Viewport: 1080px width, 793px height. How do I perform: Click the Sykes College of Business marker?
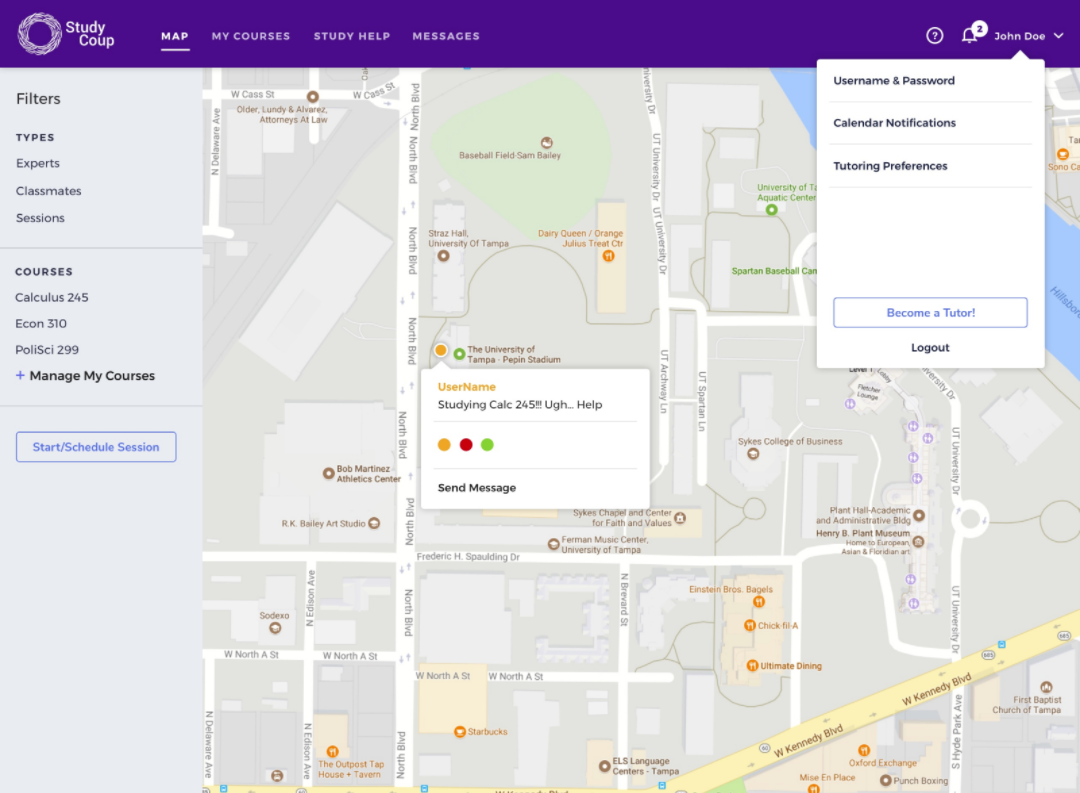[751, 453]
